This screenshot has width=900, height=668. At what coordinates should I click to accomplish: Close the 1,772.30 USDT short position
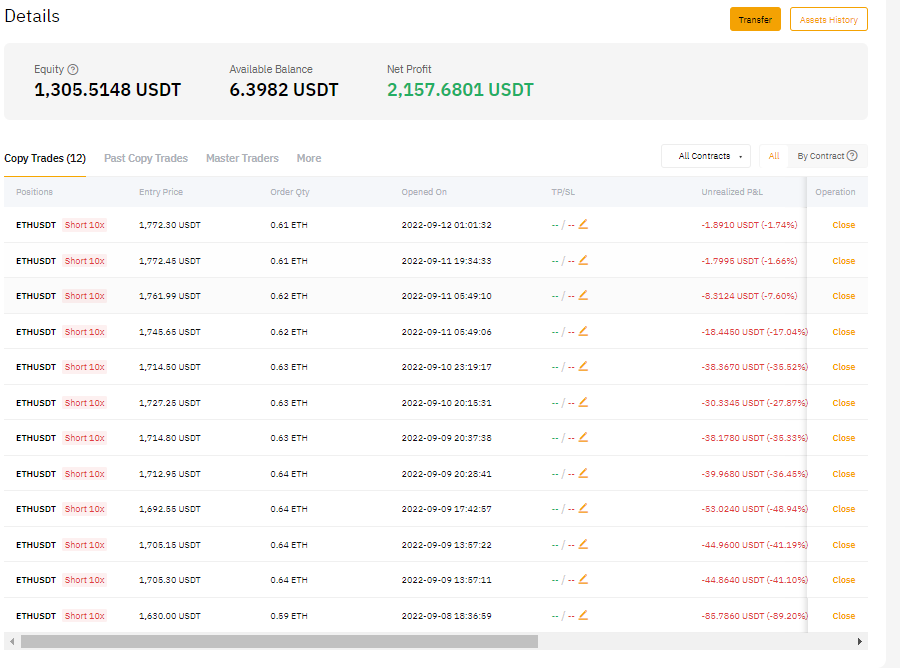(843, 224)
